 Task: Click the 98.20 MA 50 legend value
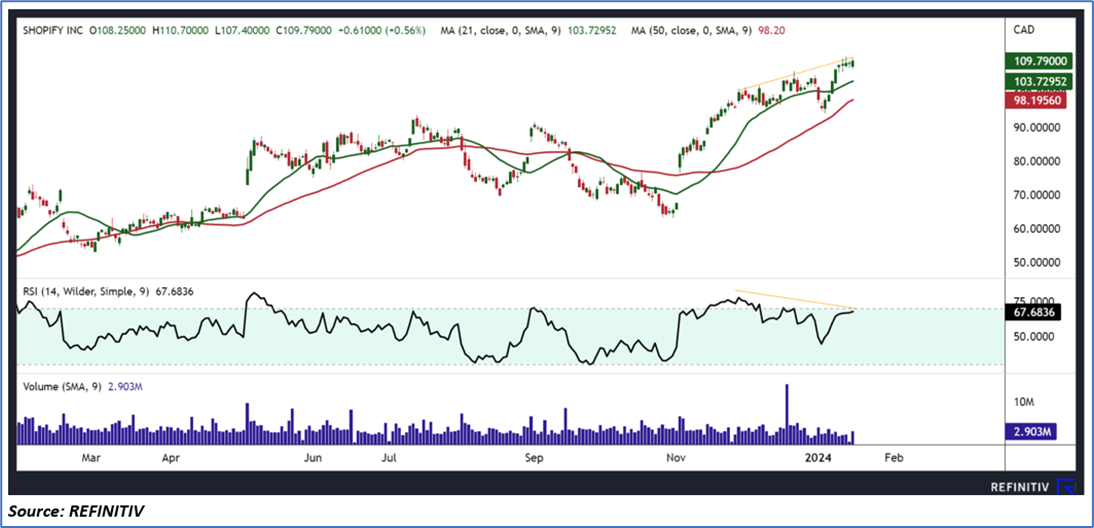coord(770,31)
